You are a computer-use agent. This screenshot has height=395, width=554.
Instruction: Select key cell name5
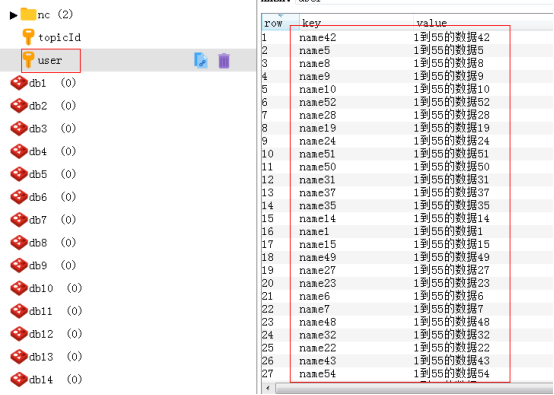[314, 51]
